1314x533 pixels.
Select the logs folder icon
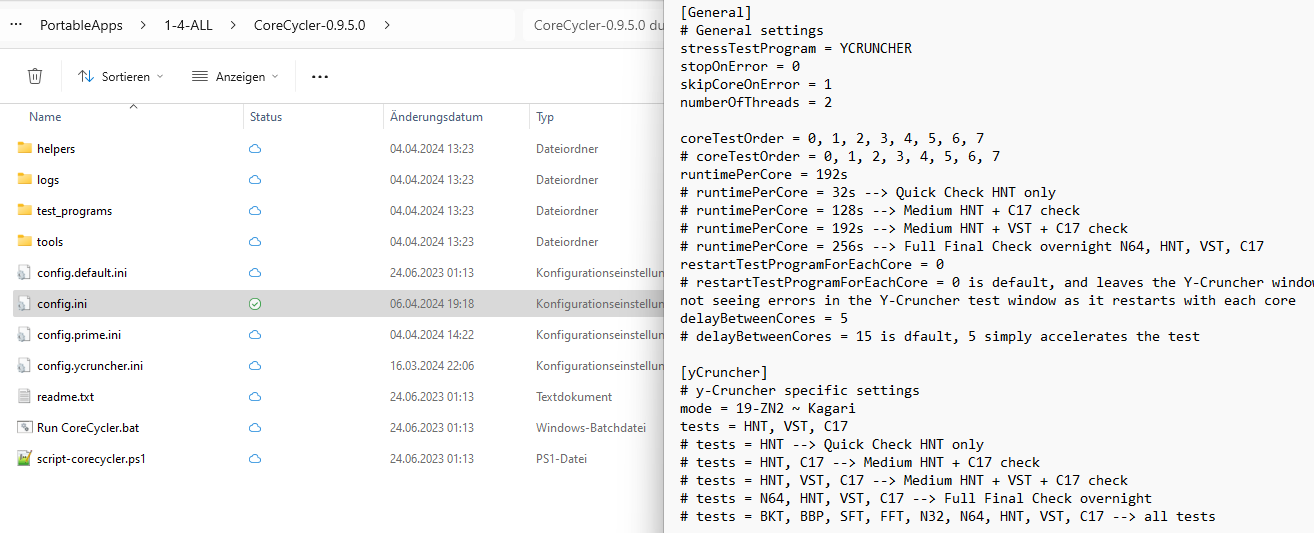point(25,179)
